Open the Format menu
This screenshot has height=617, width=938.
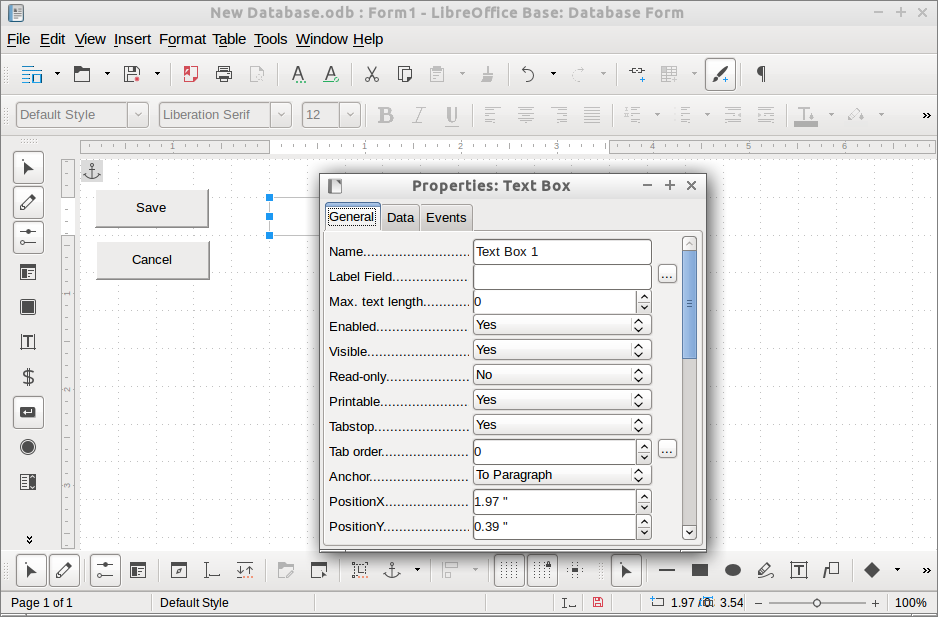[x=182, y=39]
